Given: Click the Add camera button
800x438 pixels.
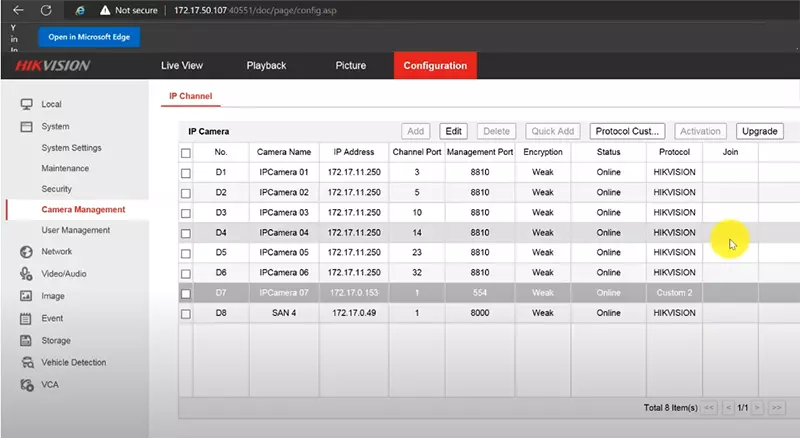Looking at the screenshot, I should (x=415, y=131).
